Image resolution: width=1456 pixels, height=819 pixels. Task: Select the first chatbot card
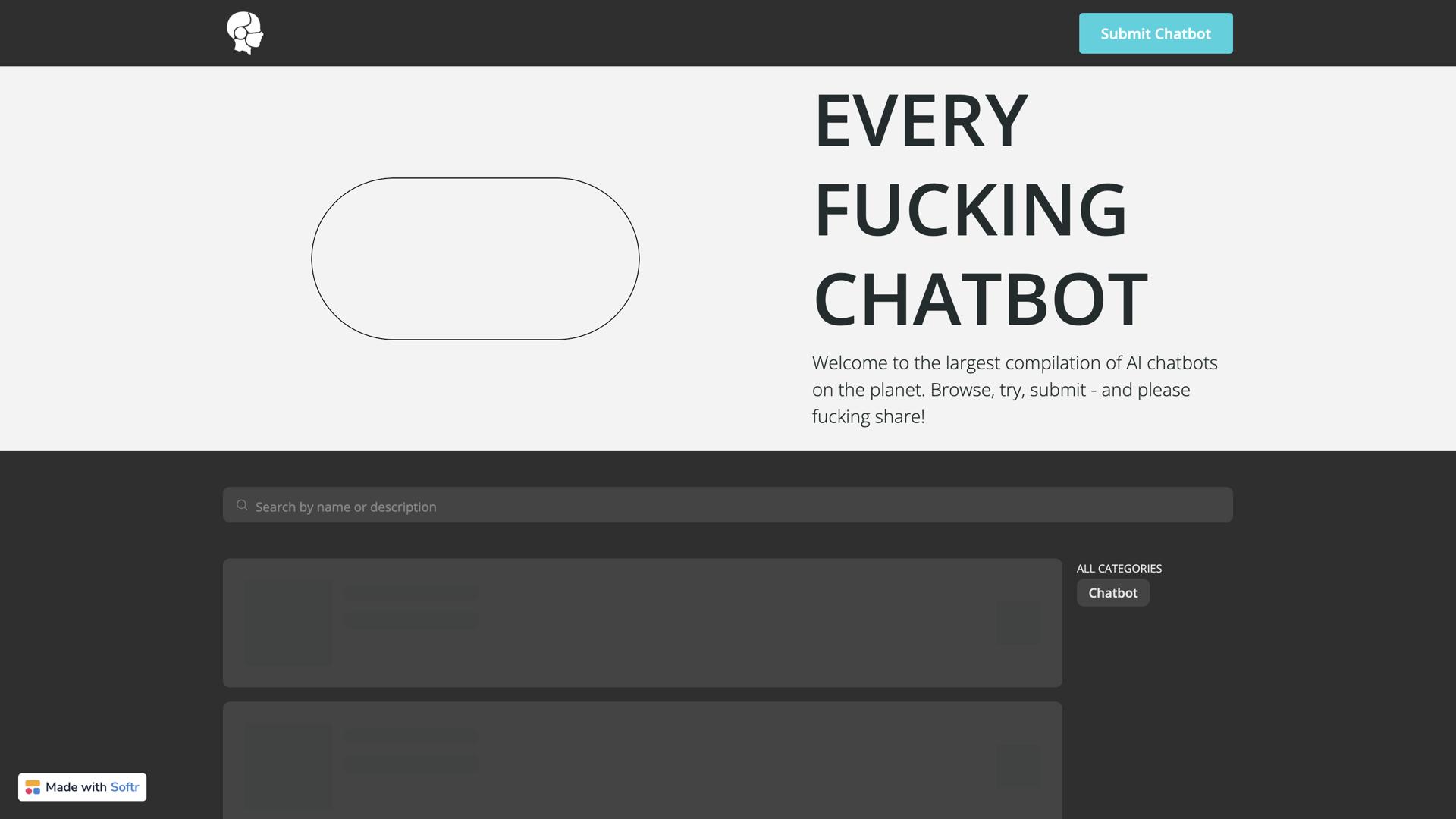click(642, 622)
